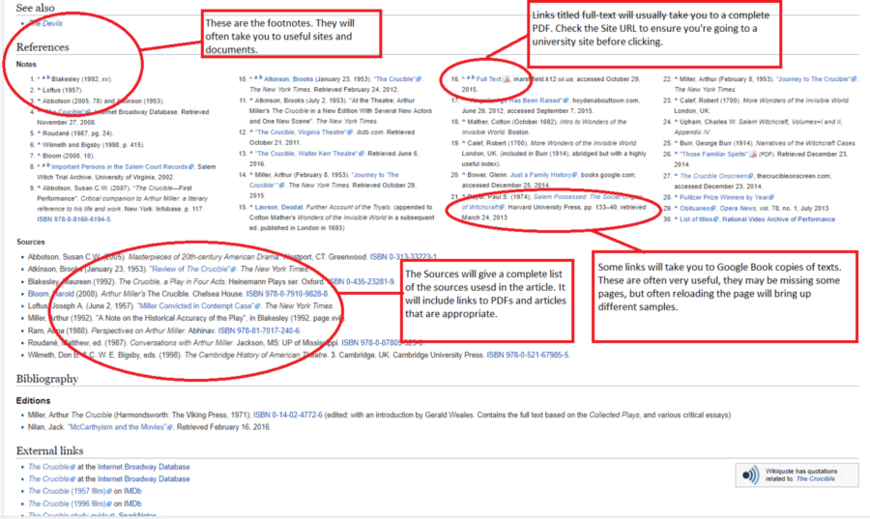Follow ISBN 978-81-7017-240-6 link
The width and height of the screenshot is (870, 519).
click(x=259, y=330)
